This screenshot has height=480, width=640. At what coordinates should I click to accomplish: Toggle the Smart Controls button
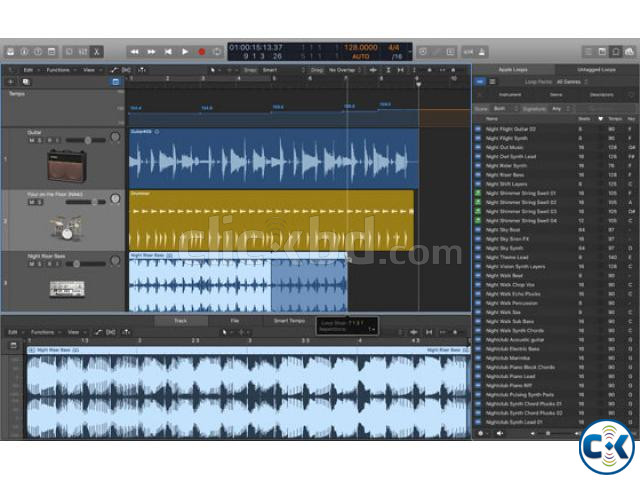tap(69, 52)
